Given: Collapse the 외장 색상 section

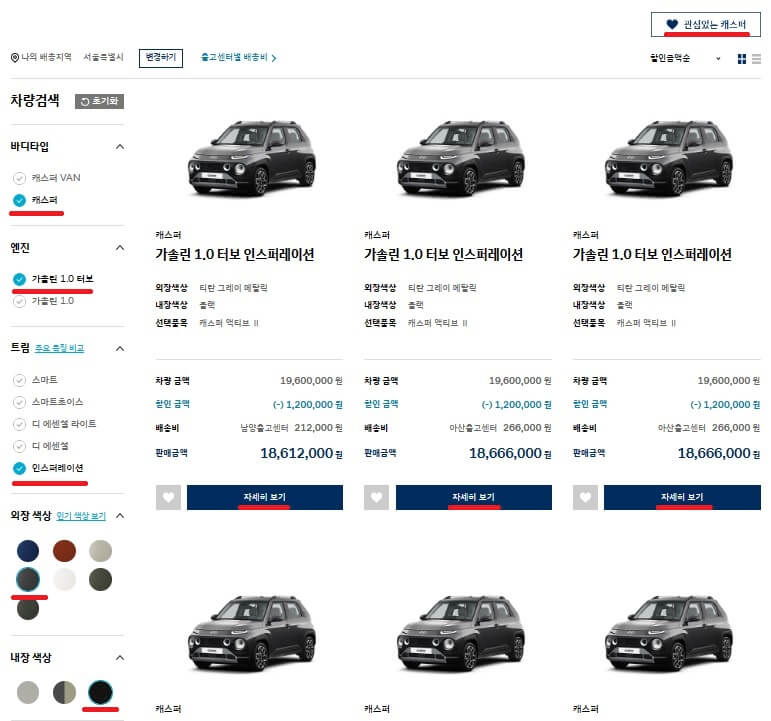Looking at the screenshot, I should [119, 515].
